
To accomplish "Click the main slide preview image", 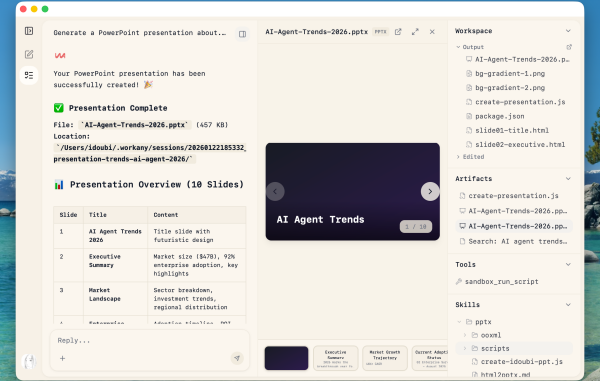I will [x=352, y=192].
